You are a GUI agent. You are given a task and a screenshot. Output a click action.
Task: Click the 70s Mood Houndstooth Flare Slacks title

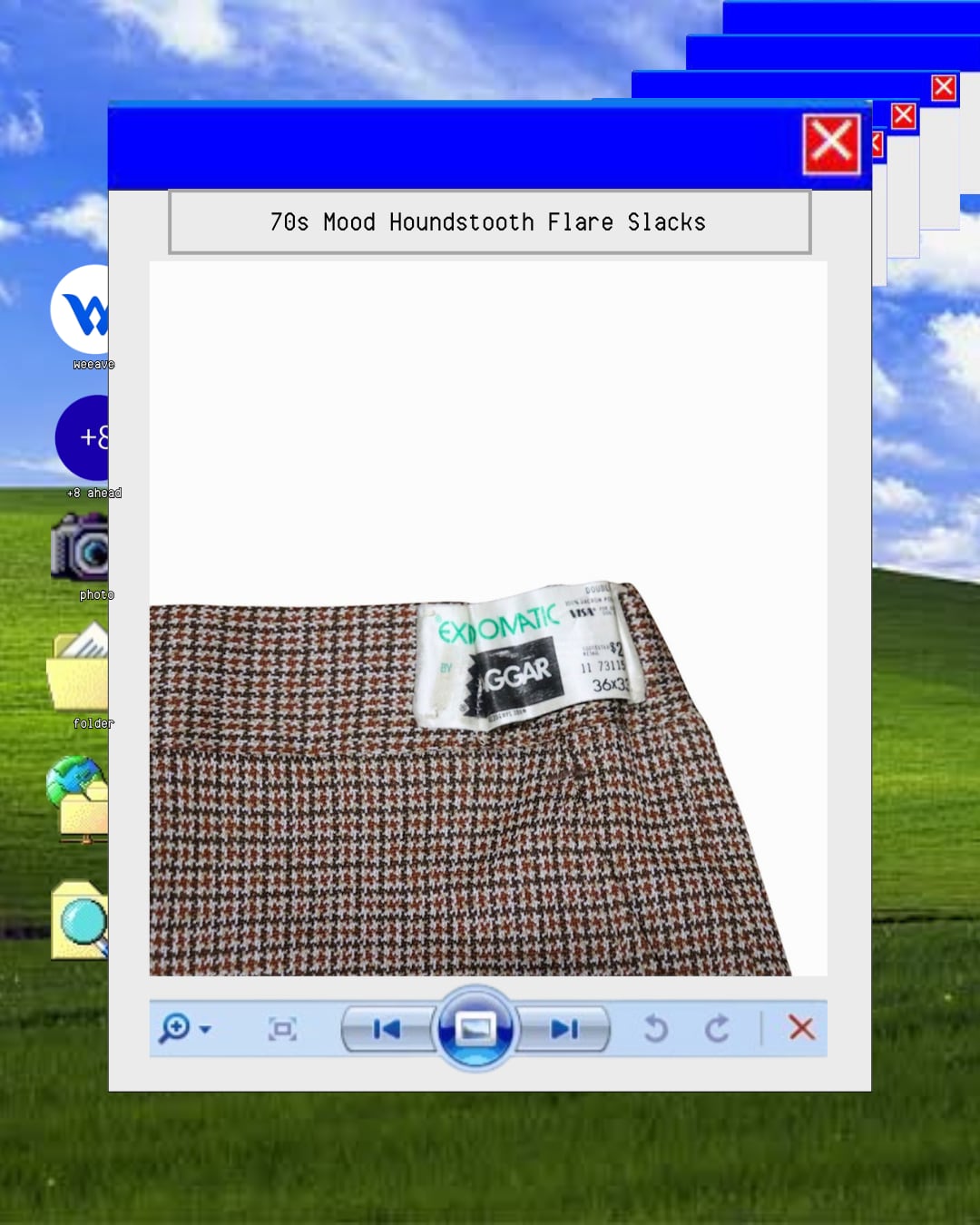(x=489, y=222)
